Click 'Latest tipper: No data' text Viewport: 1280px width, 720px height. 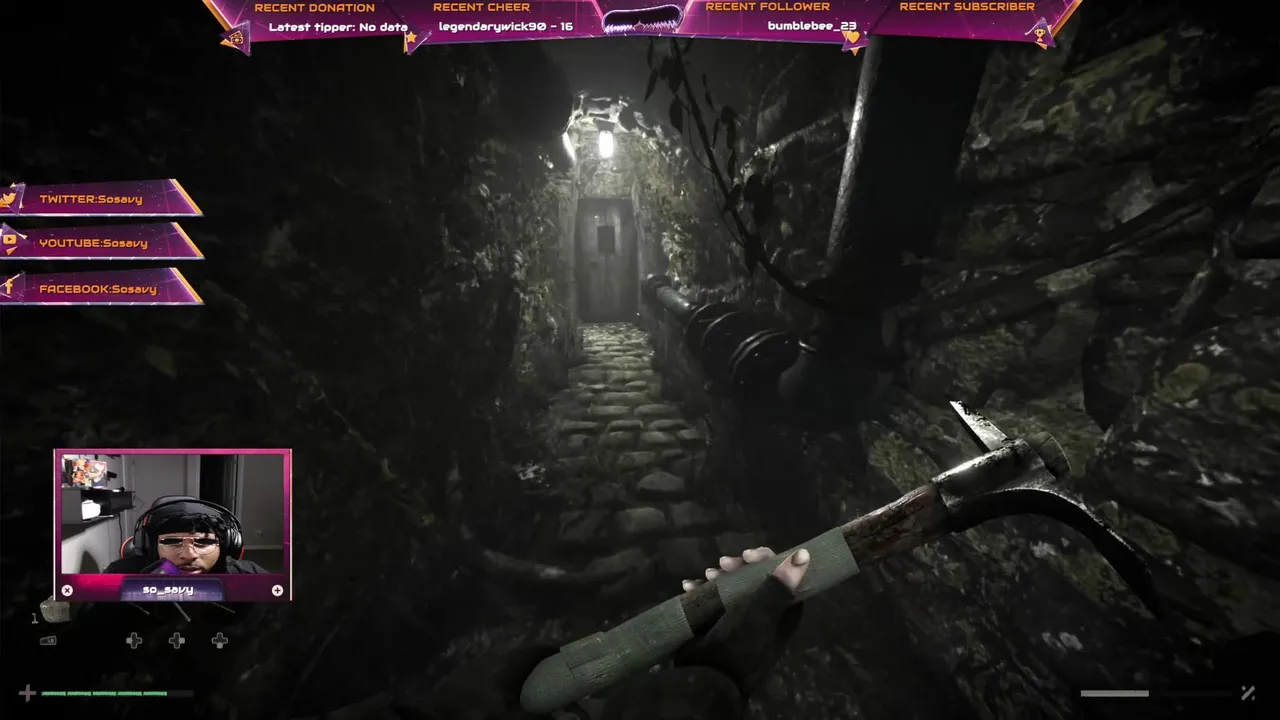point(338,27)
